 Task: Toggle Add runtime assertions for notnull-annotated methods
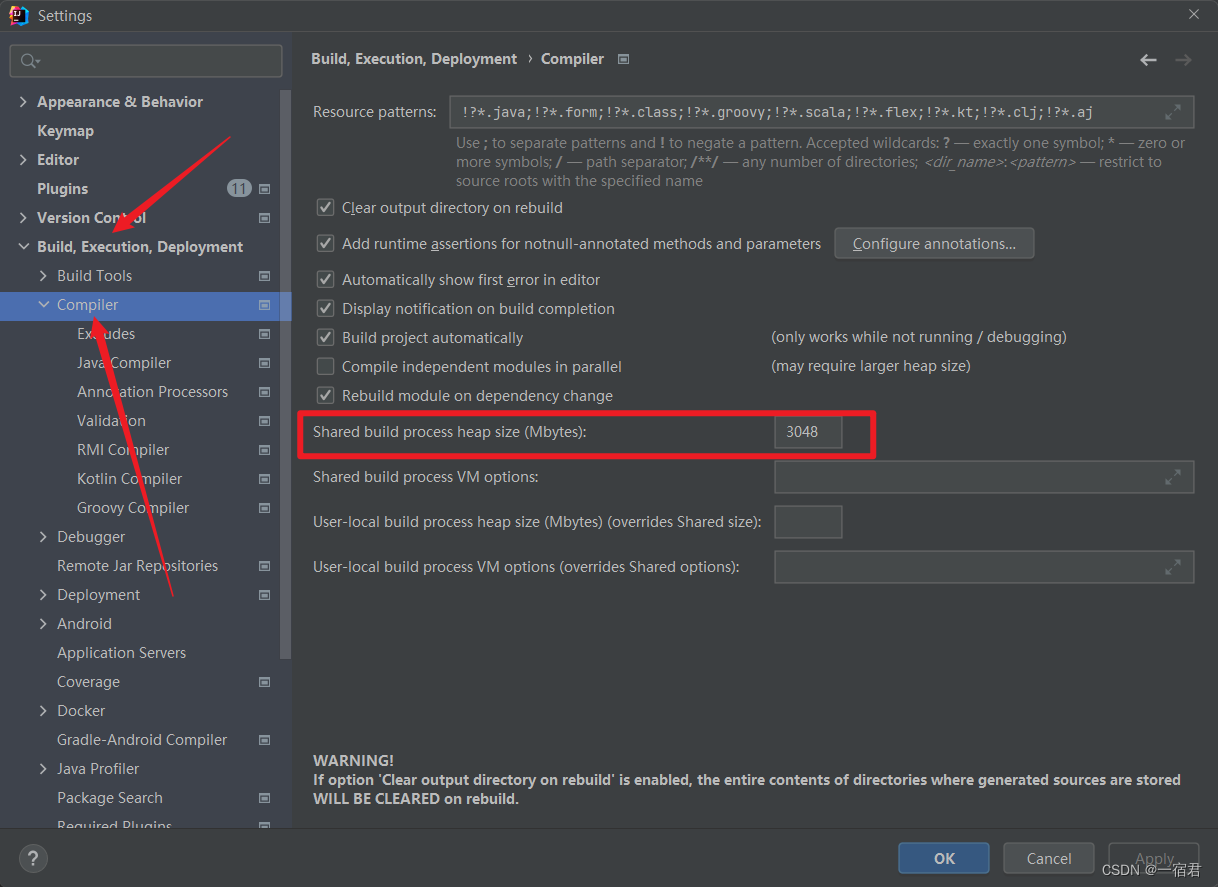(325, 243)
